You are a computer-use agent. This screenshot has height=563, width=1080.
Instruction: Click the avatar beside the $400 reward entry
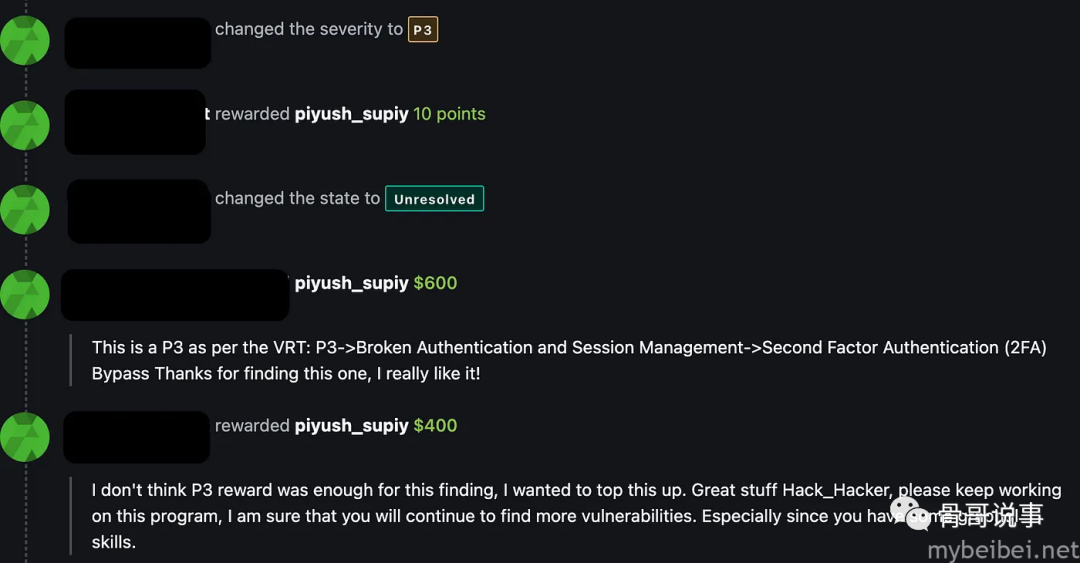(x=25, y=437)
